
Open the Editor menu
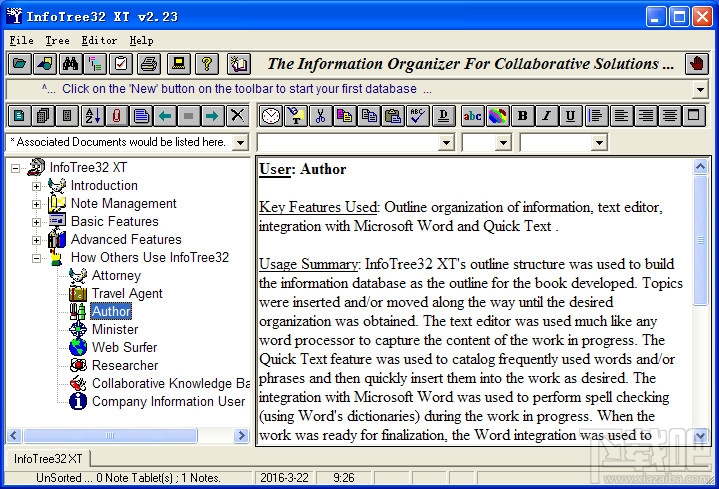point(99,40)
